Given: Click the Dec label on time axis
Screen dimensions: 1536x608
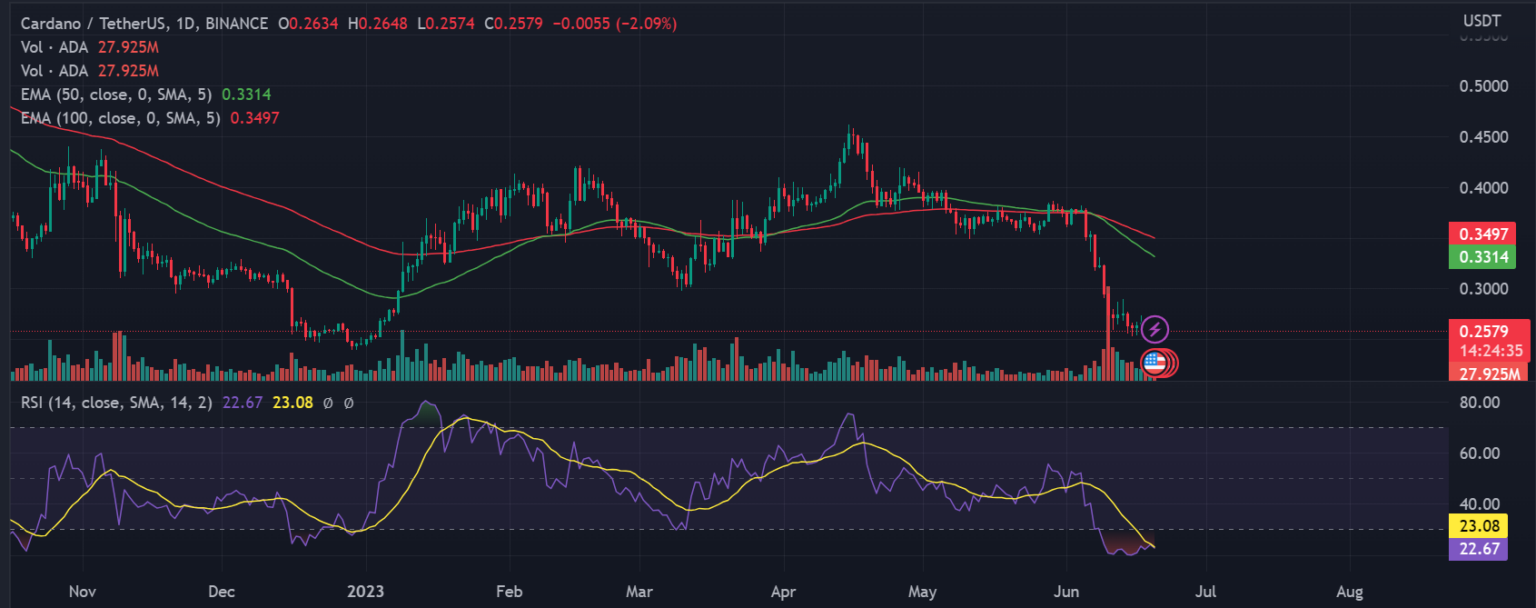Looking at the screenshot, I should [x=222, y=591].
